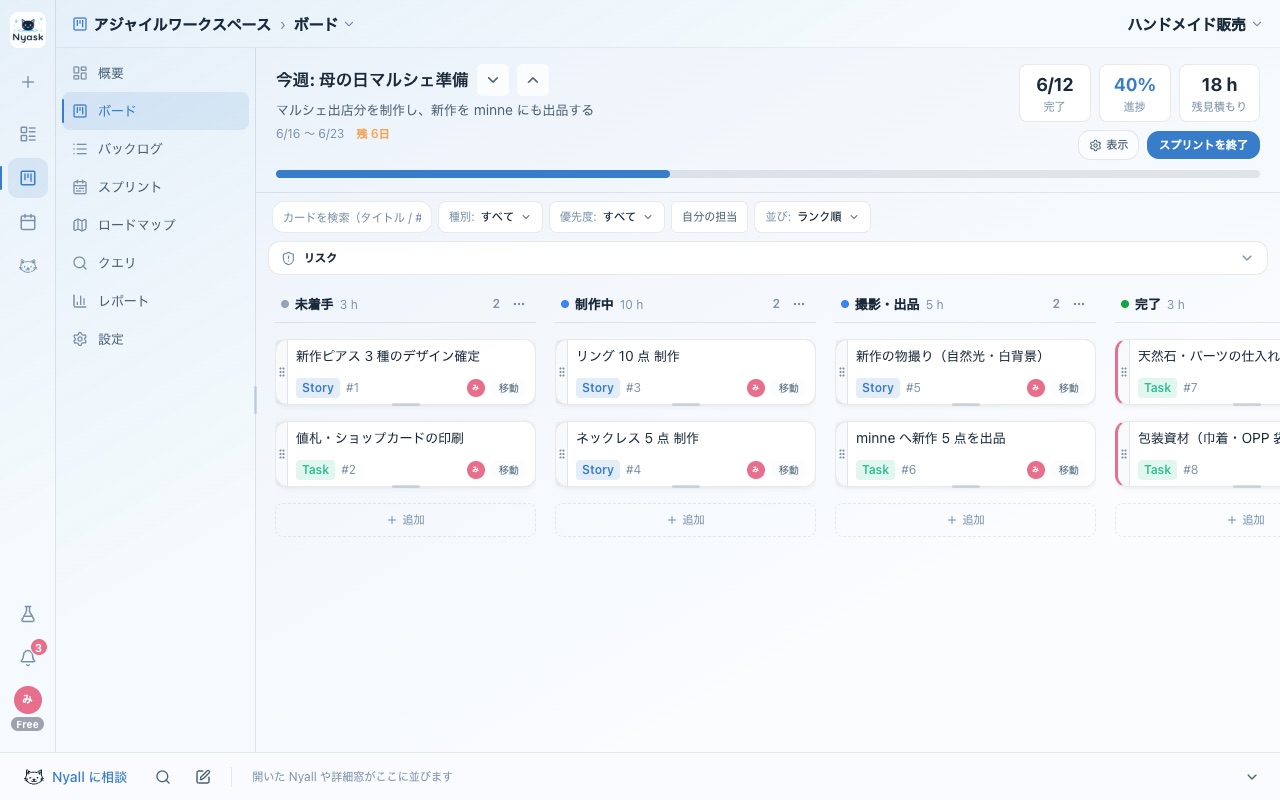The image size is (1280, 800).
Task: Click the Nyask cat logo
Action: point(28,29)
